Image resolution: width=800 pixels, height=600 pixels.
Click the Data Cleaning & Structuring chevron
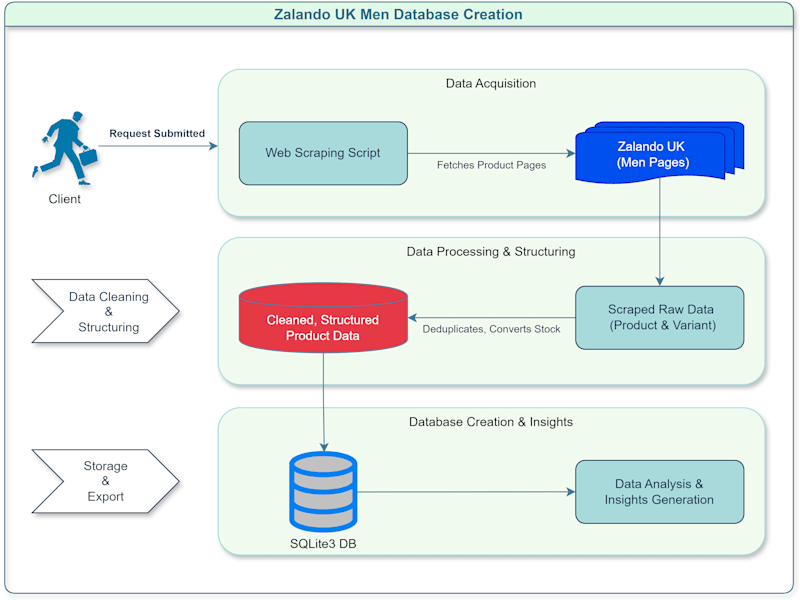(x=106, y=311)
